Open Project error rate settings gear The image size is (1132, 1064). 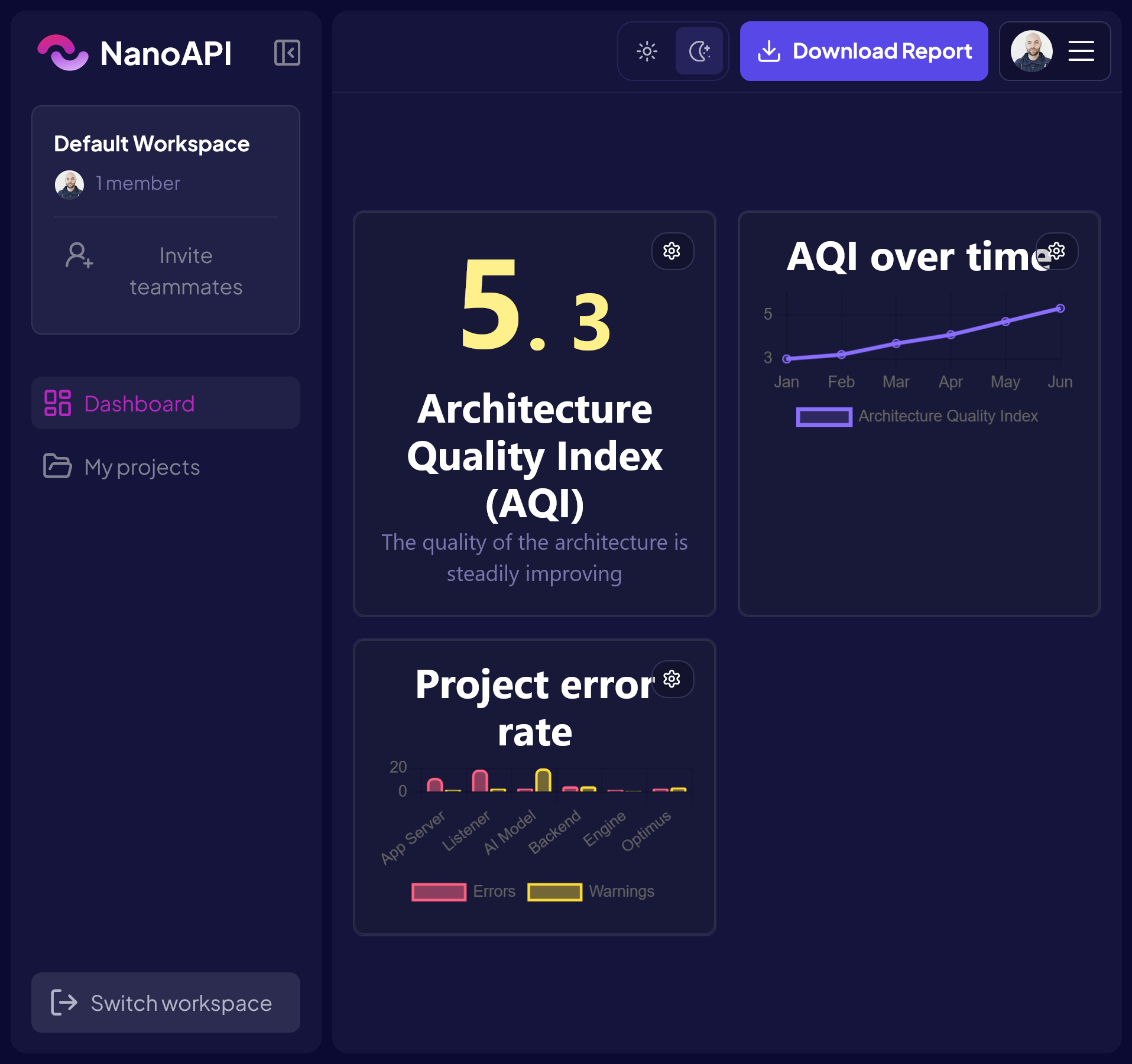[672, 679]
